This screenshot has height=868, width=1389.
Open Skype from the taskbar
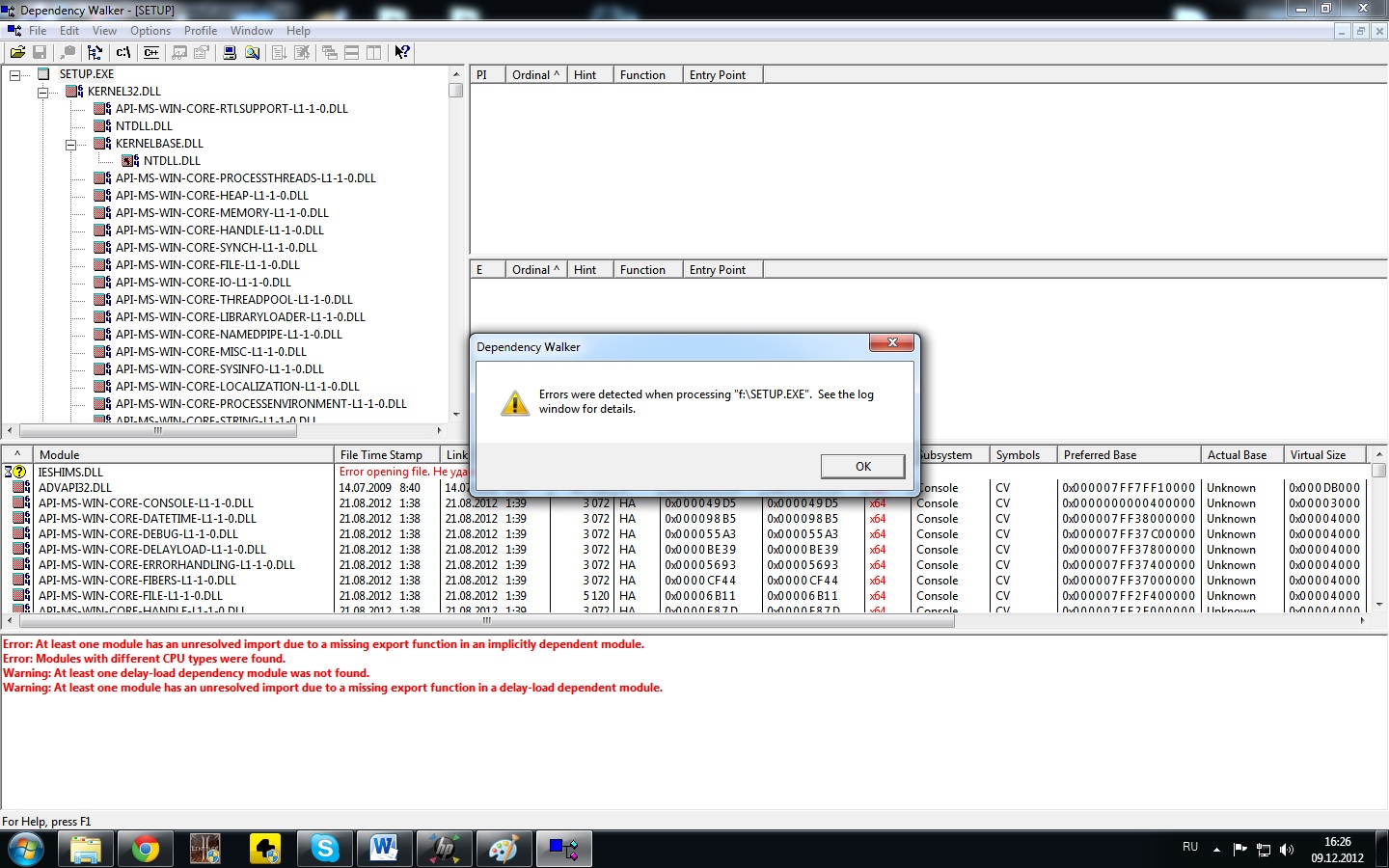[325, 849]
